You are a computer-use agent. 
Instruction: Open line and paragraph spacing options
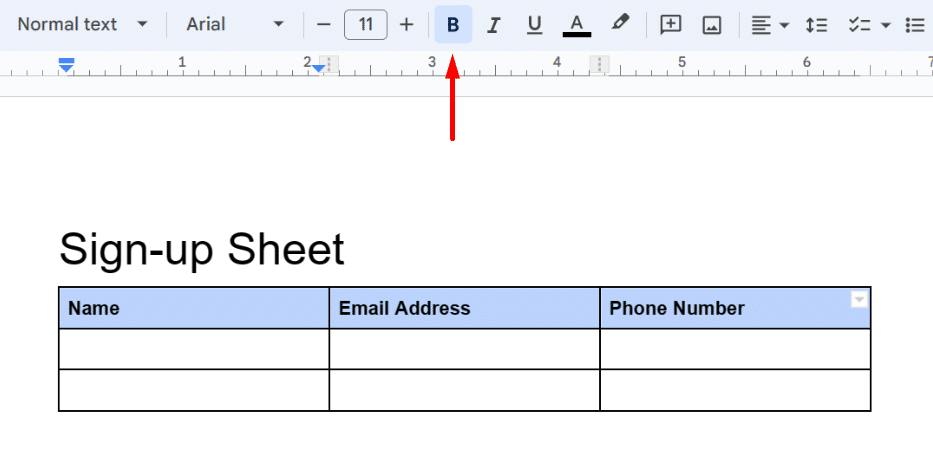point(816,25)
